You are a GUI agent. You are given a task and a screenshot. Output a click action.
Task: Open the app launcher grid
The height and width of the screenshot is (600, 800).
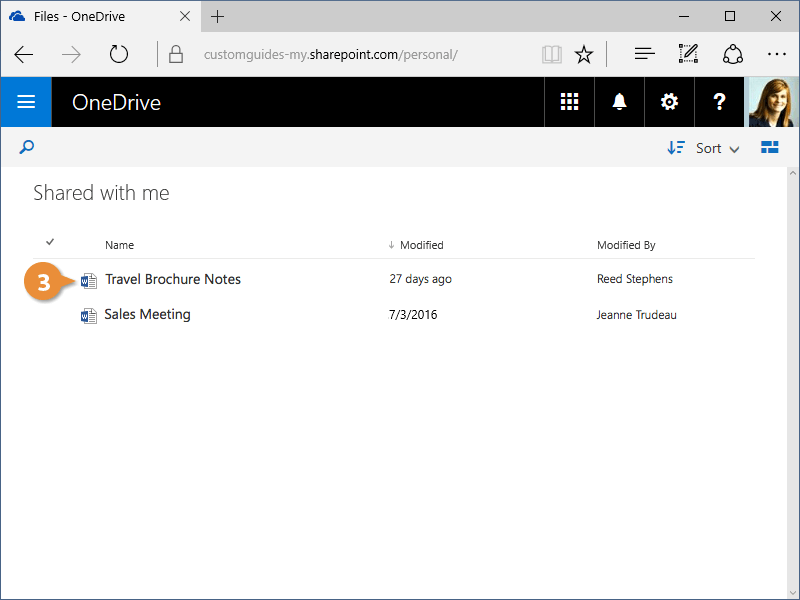pos(569,102)
